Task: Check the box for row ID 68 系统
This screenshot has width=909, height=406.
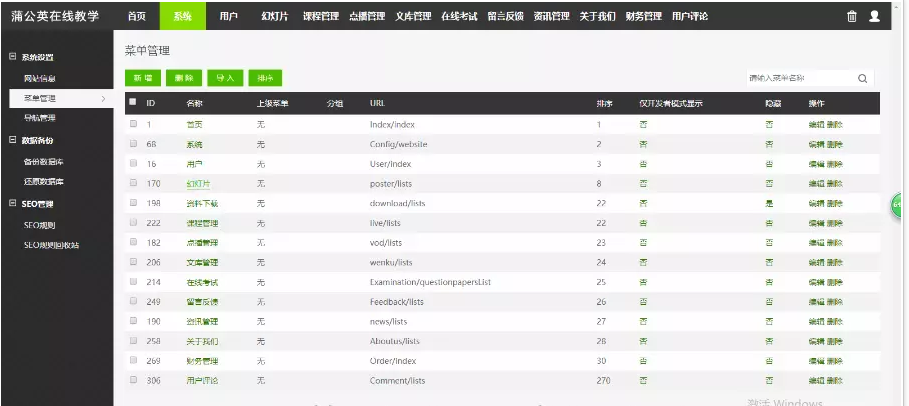Action: (x=133, y=143)
